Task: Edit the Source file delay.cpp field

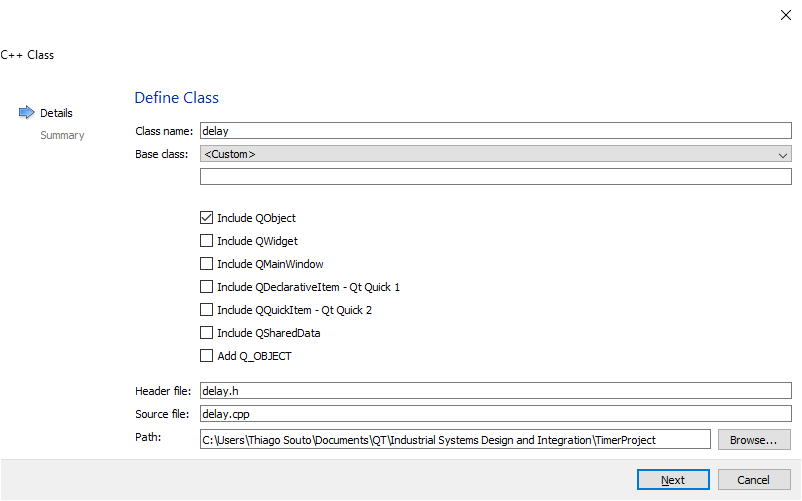Action: [495, 413]
